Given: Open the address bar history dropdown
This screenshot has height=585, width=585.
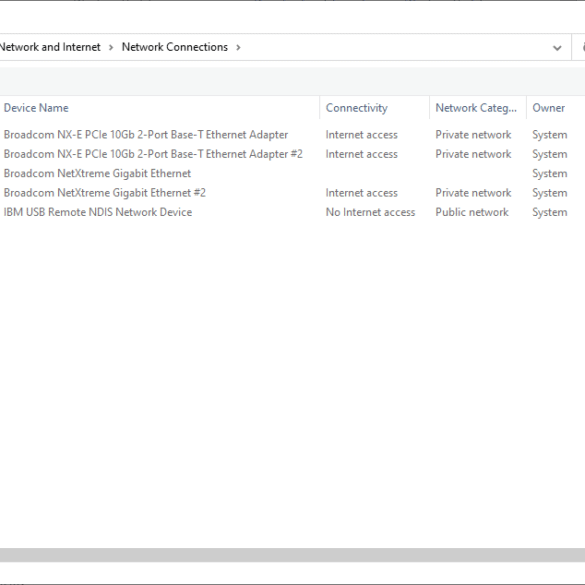Looking at the screenshot, I should coord(557,48).
